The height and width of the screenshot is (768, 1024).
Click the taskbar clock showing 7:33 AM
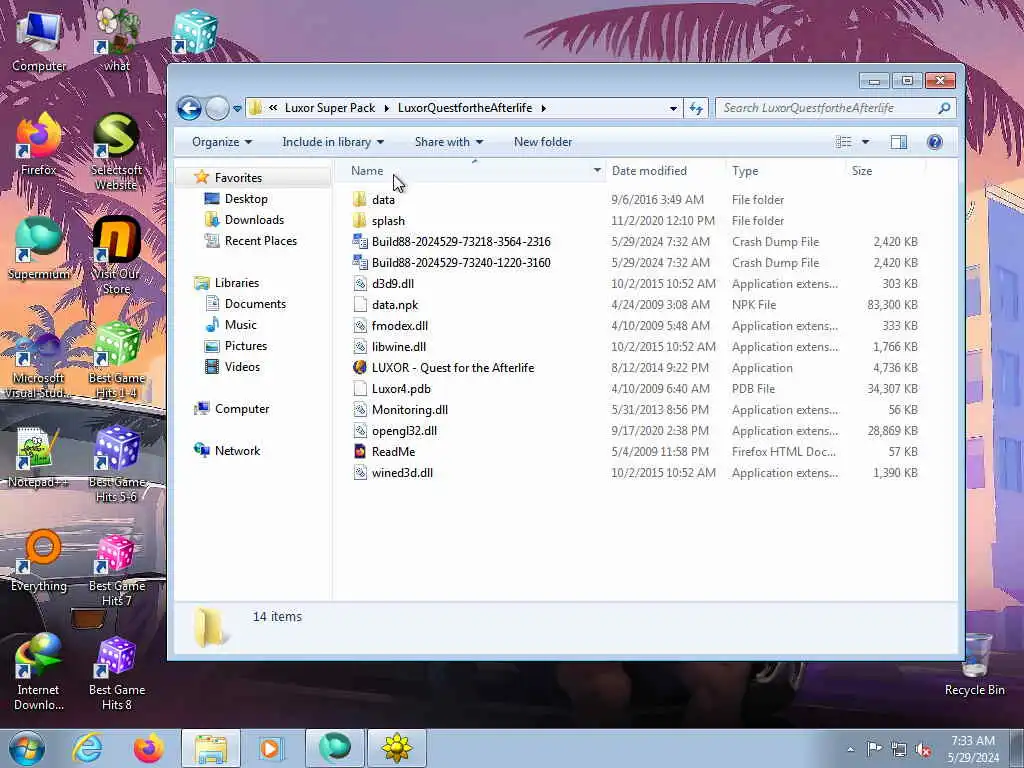pos(973,749)
